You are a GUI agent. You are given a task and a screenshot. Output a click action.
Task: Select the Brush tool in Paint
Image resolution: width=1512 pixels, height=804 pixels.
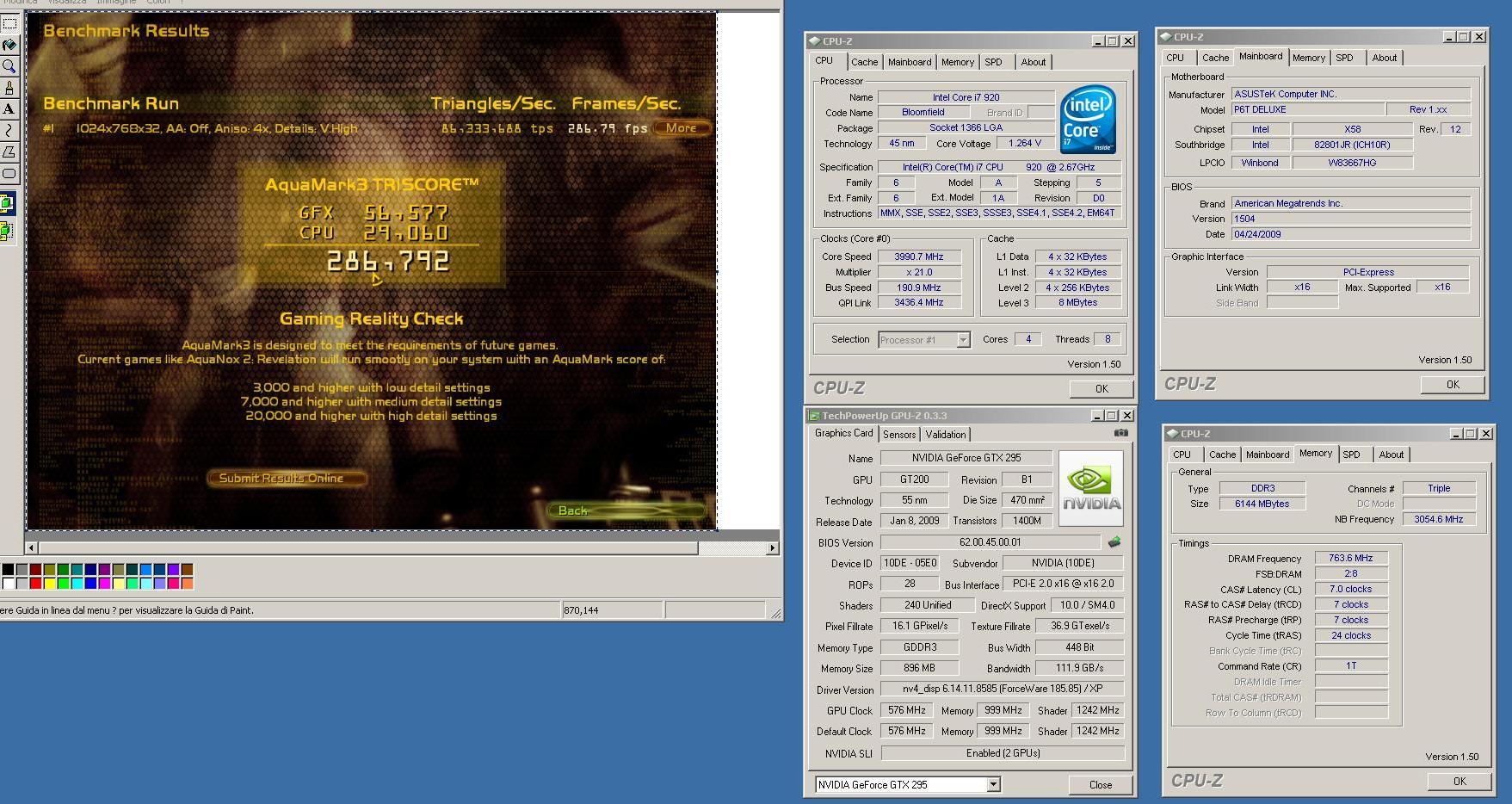9,88
